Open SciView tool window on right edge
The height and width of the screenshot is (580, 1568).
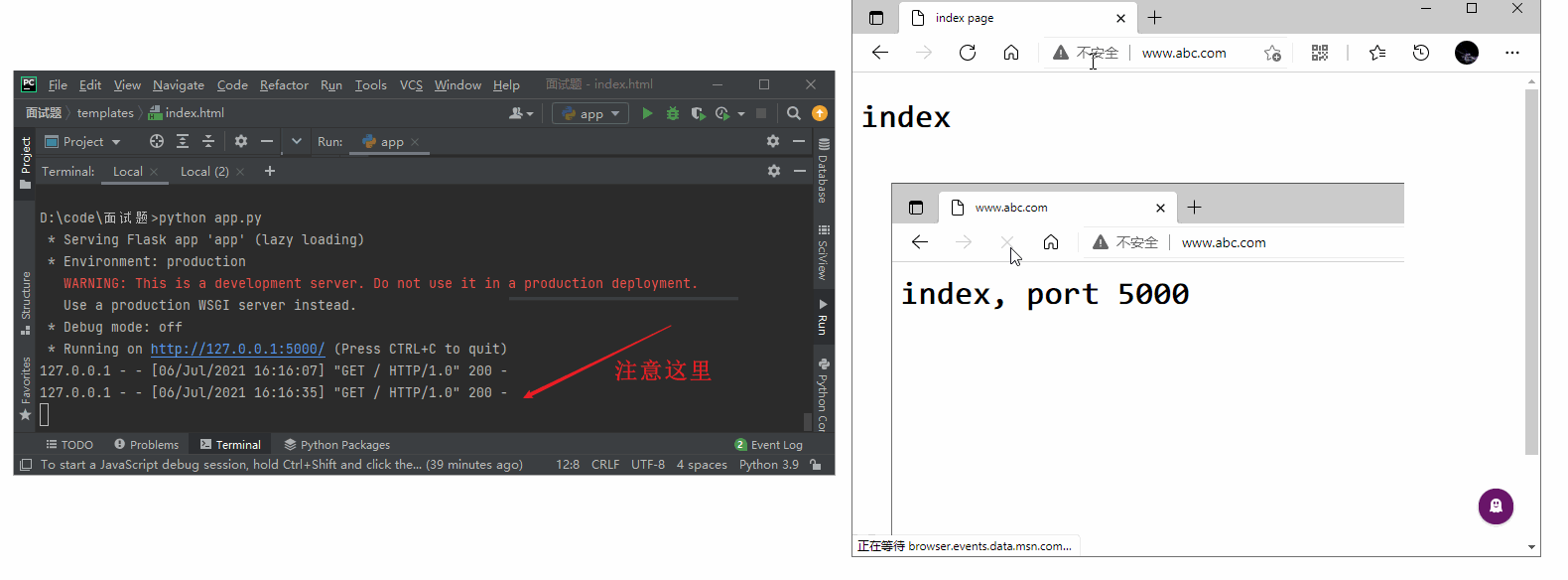click(823, 253)
